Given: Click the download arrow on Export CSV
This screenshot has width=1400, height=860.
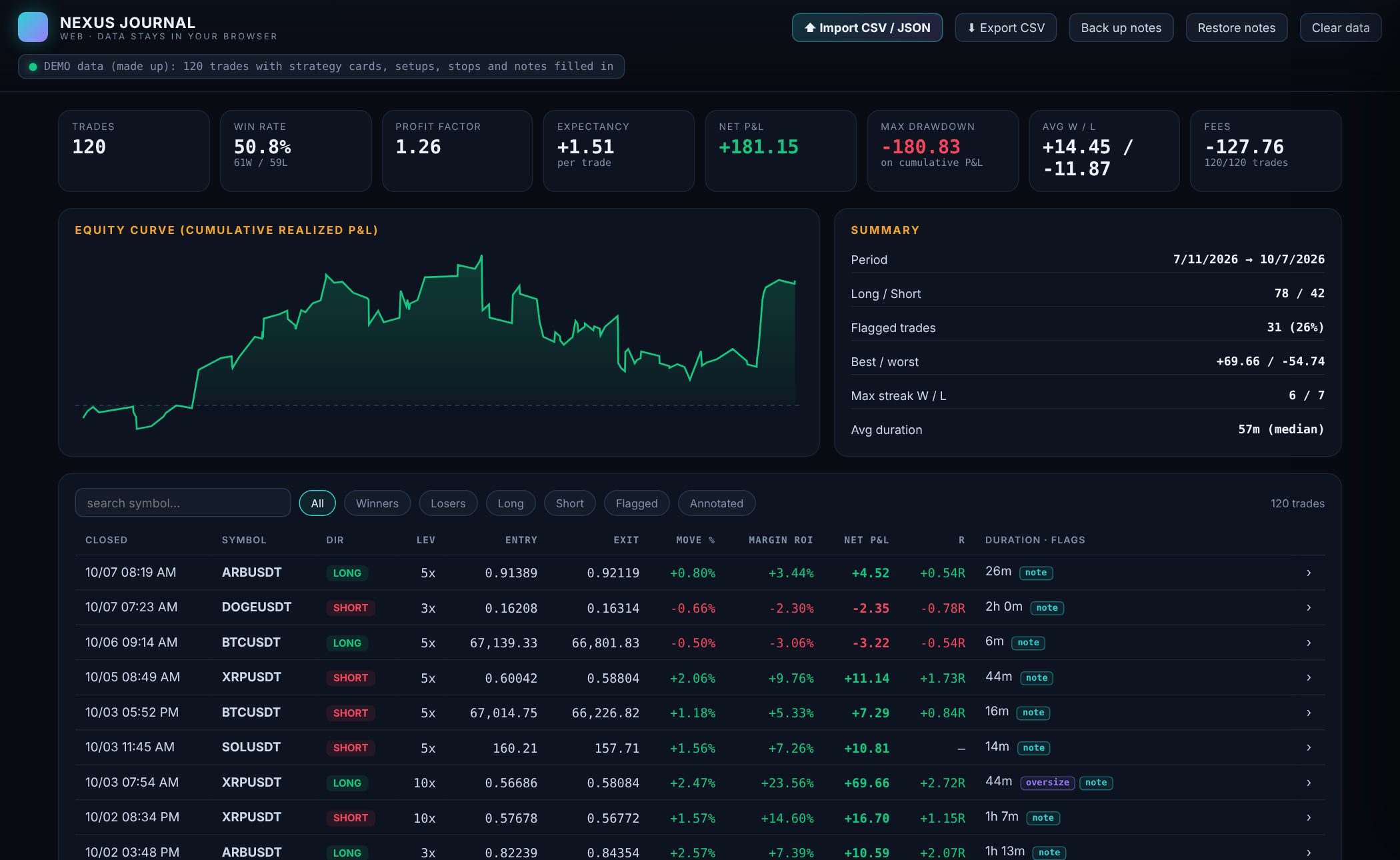Looking at the screenshot, I should (971, 28).
